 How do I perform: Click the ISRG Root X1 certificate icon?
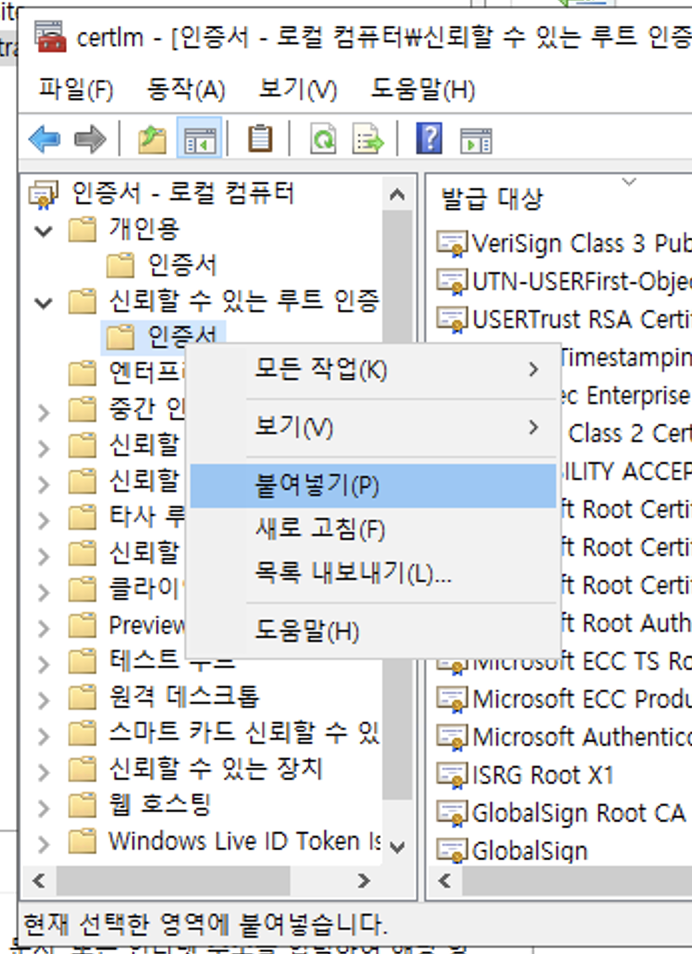pyautogui.click(x=452, y=775)
